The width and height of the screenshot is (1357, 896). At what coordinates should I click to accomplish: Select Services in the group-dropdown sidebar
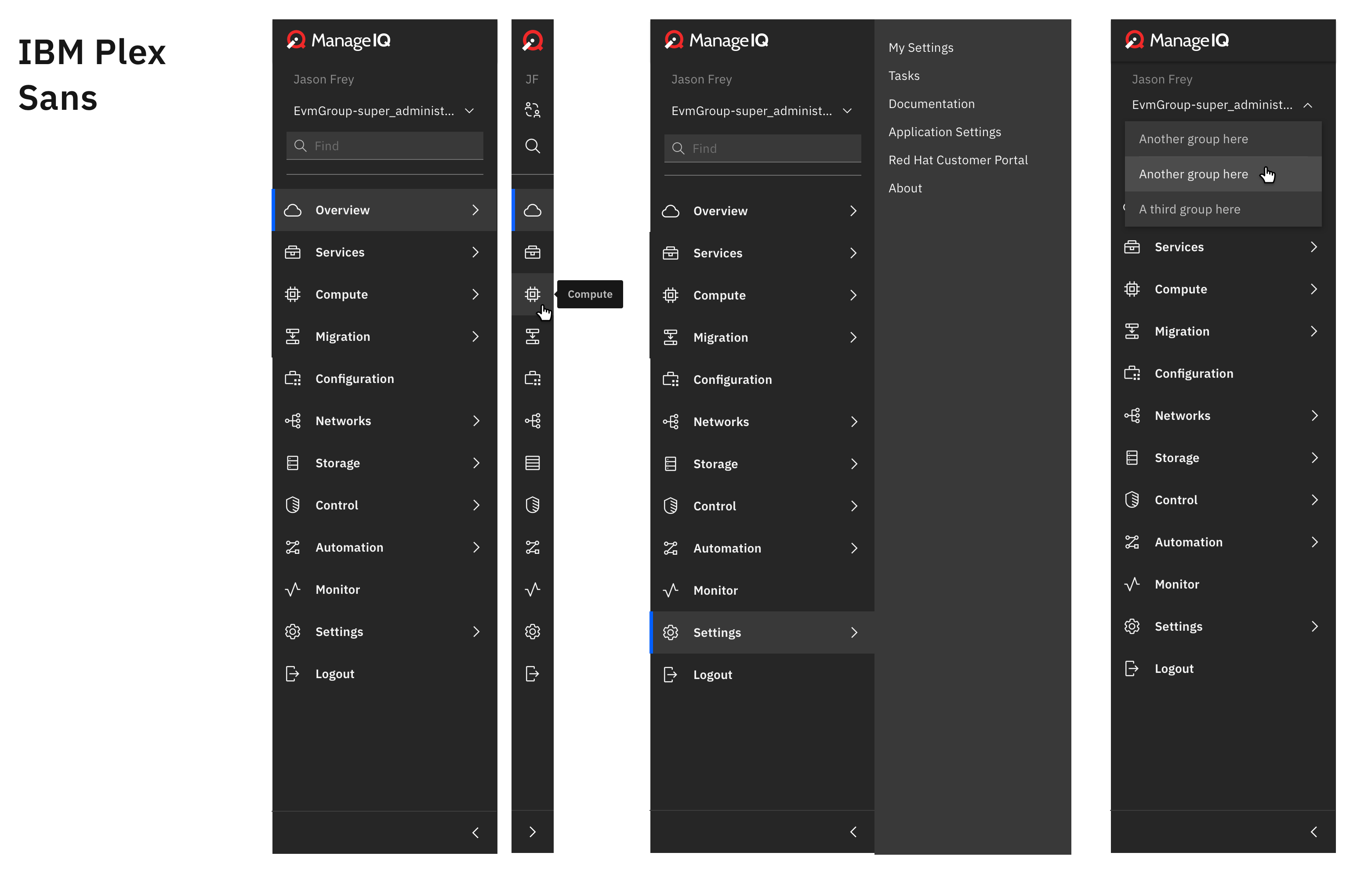pyautogui.click(x=1223, y=247)
